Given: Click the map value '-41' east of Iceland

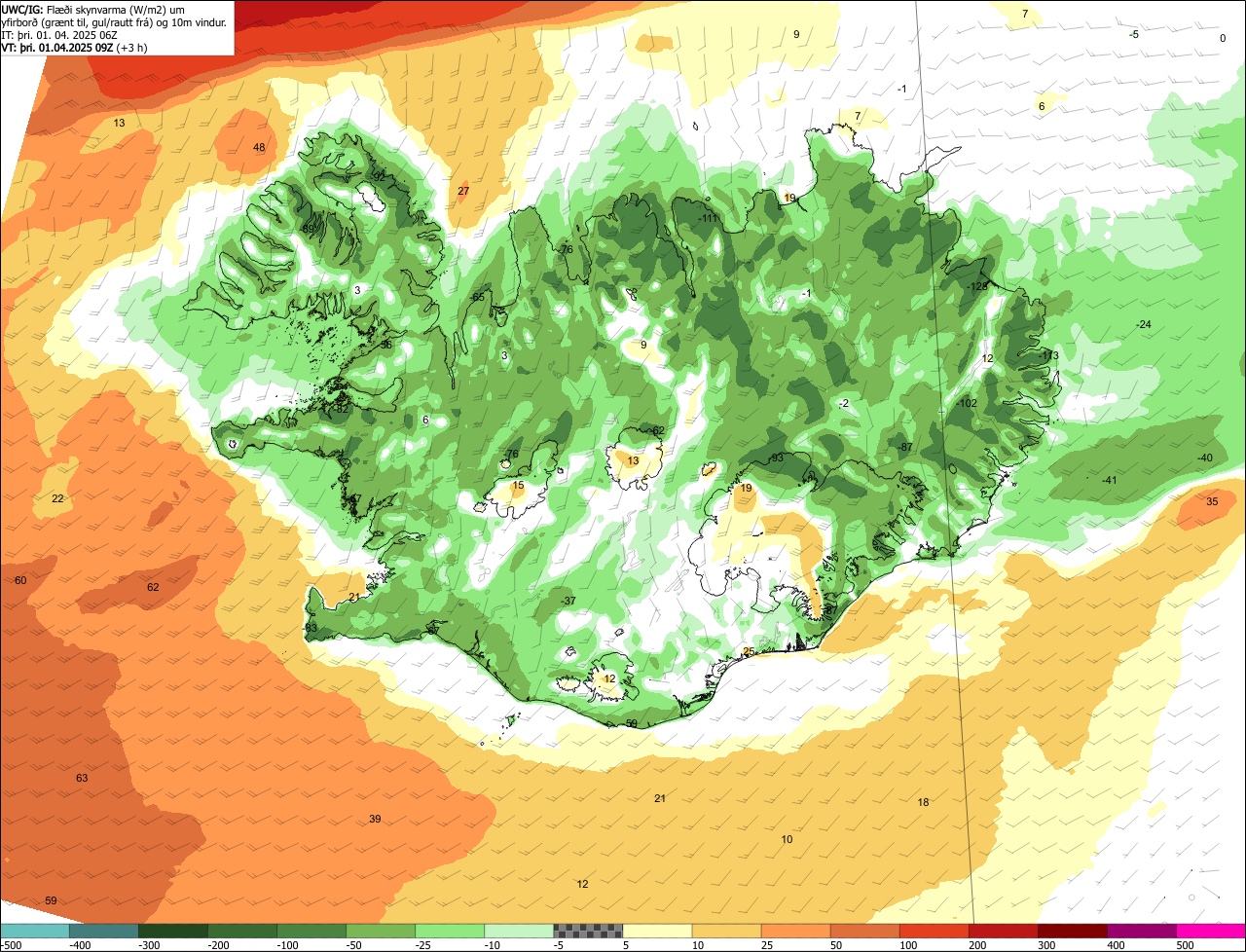Looking at the screenshot, I should tap(1110, 480).
